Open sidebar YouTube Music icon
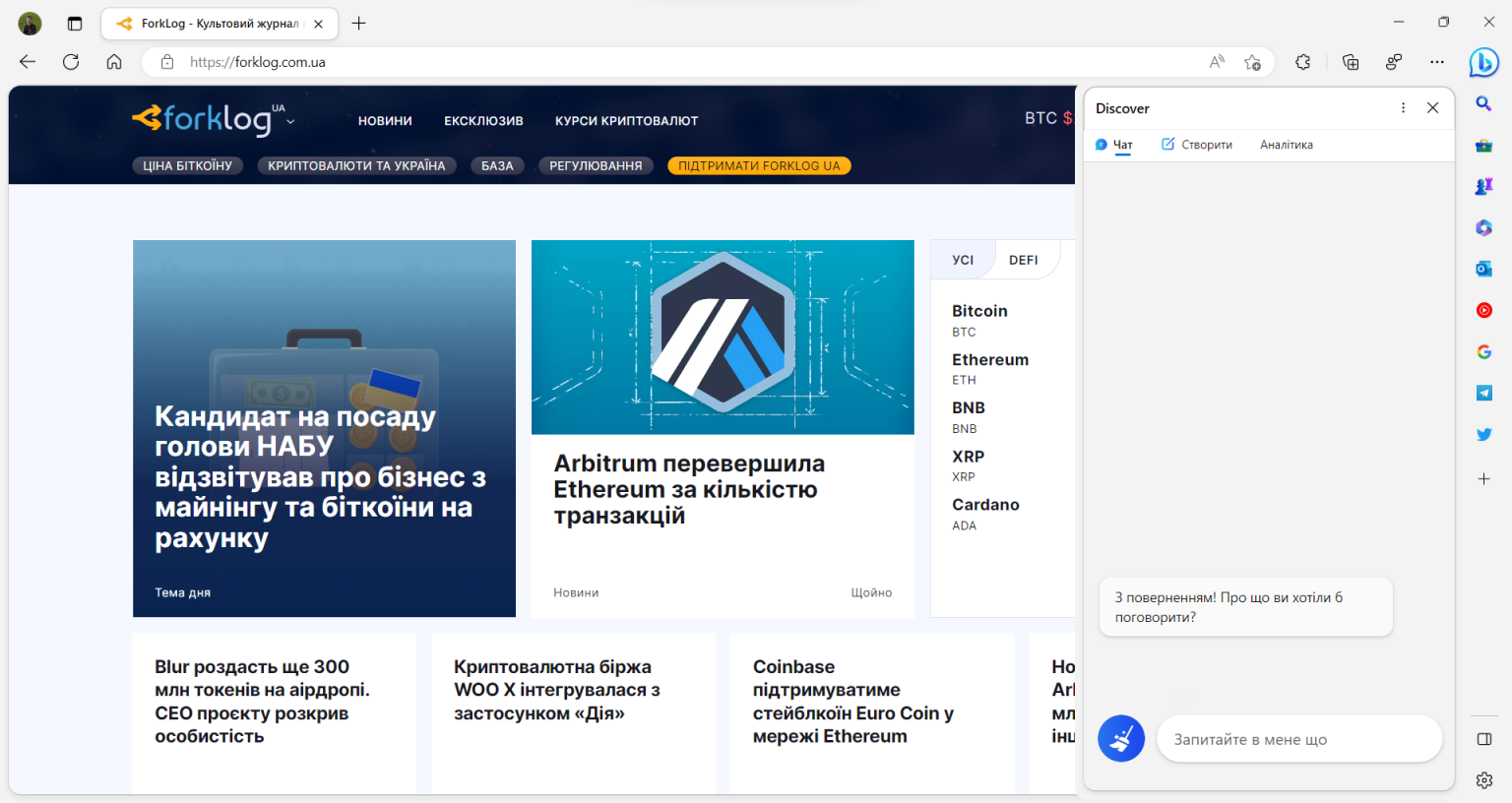The height and width of the screenshot is (803, 1512). point(1483,310)
